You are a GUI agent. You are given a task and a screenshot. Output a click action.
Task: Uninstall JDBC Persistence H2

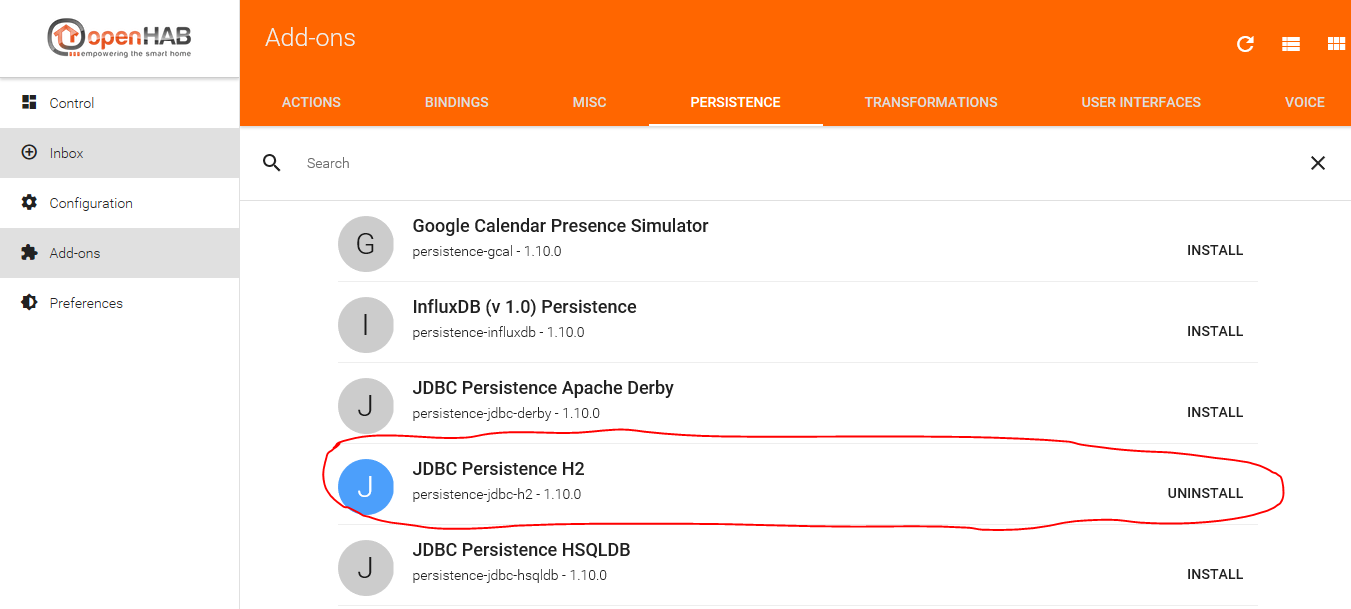pos(1205,493)
